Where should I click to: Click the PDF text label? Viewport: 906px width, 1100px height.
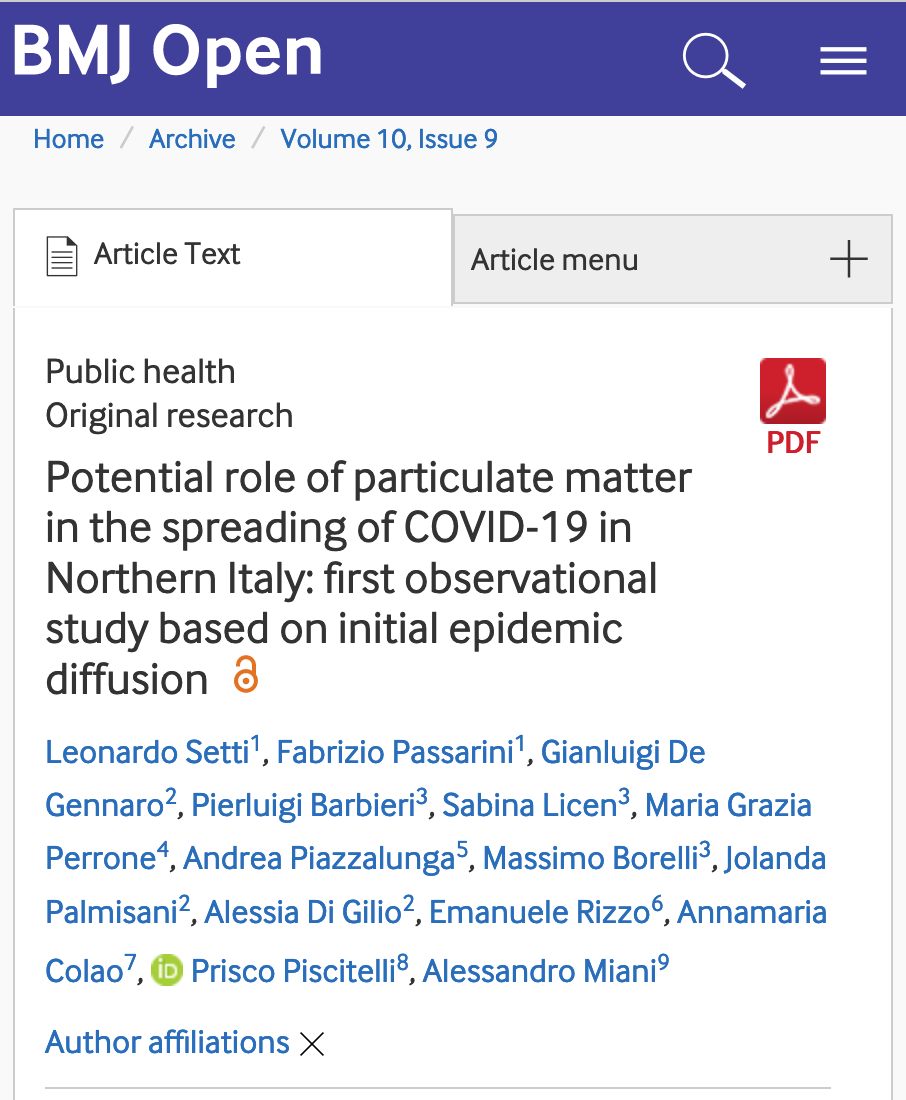(793, 443)
